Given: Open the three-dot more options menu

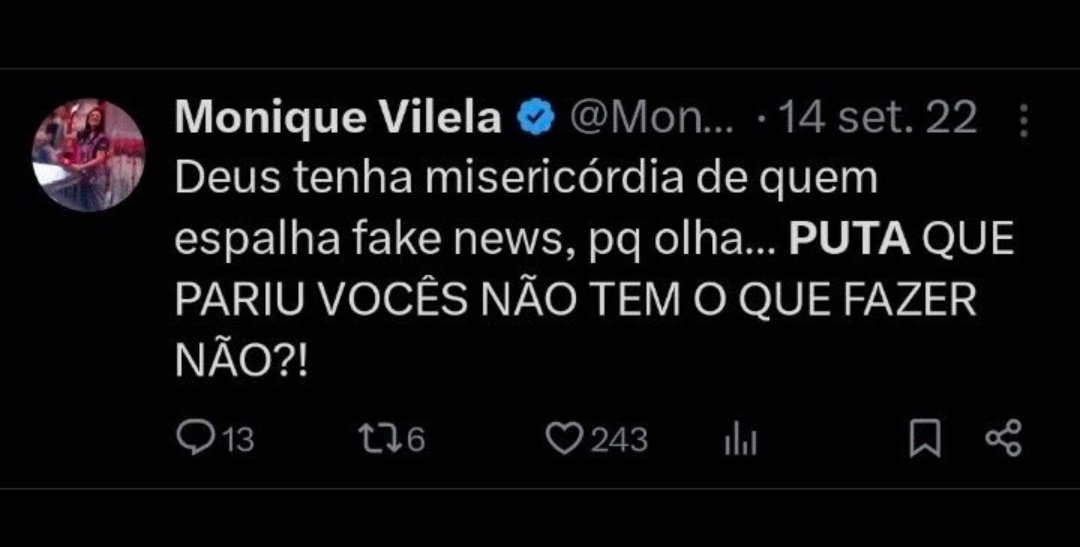Looking at the screenshot, I should (1023, 121).
